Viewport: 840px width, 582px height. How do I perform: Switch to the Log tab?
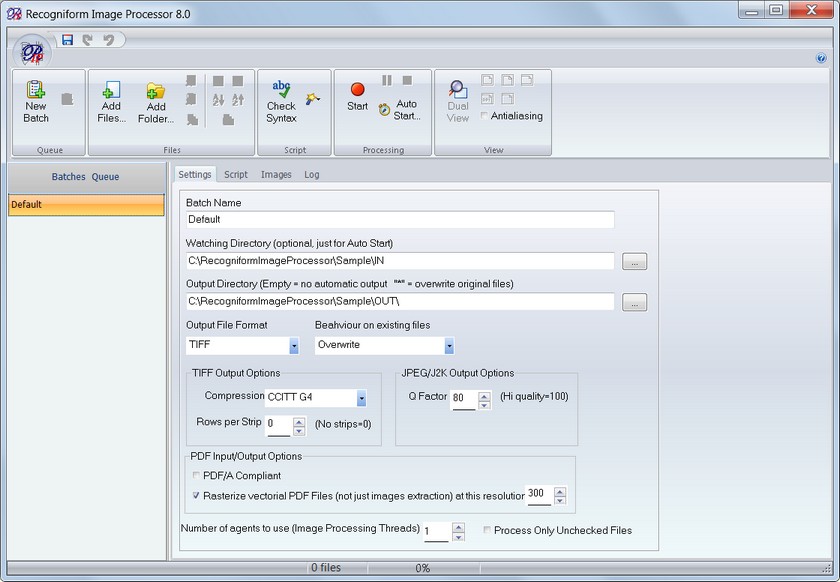coord(312,174)
